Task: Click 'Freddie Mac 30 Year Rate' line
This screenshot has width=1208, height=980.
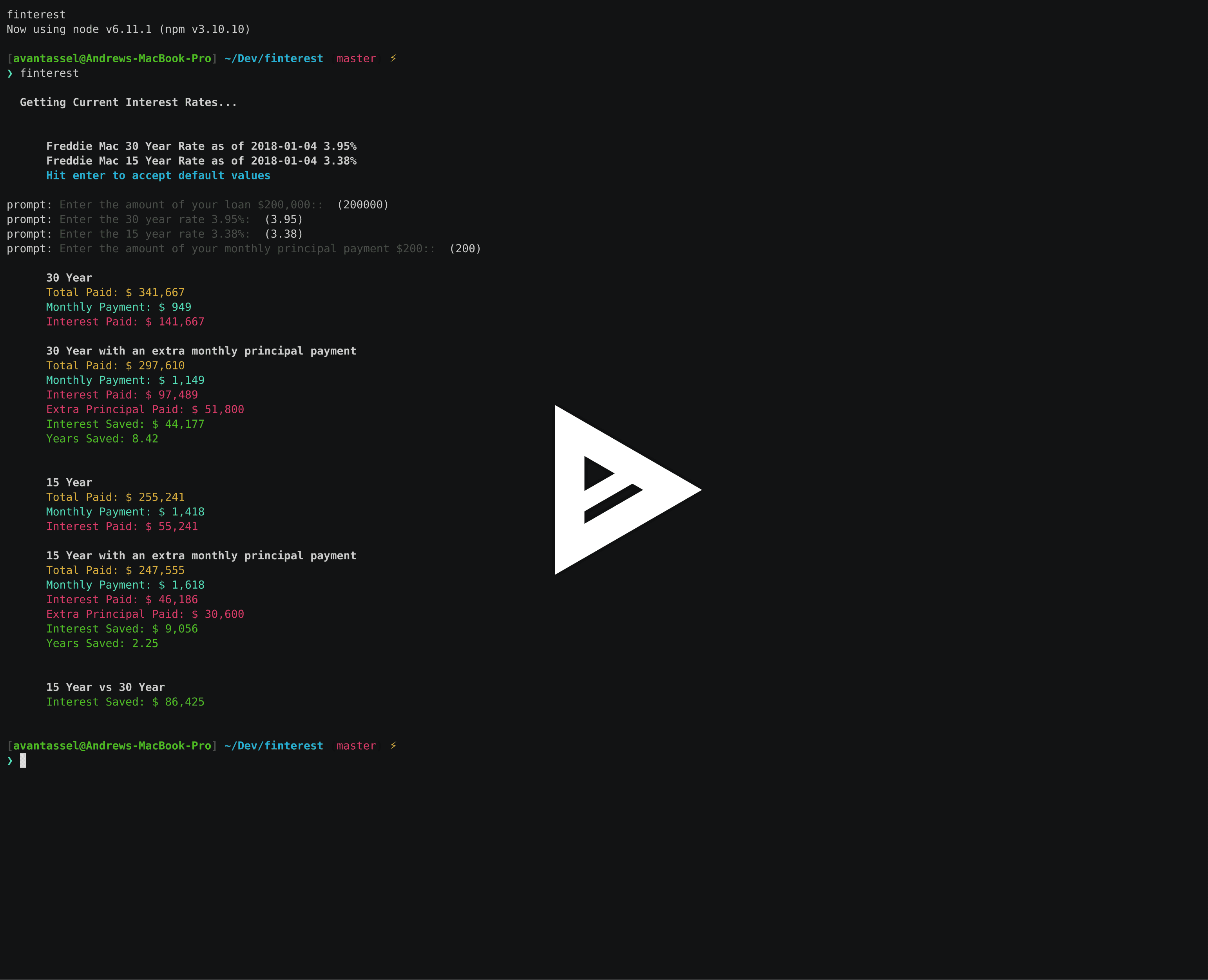Action: (x=201, y=146)
